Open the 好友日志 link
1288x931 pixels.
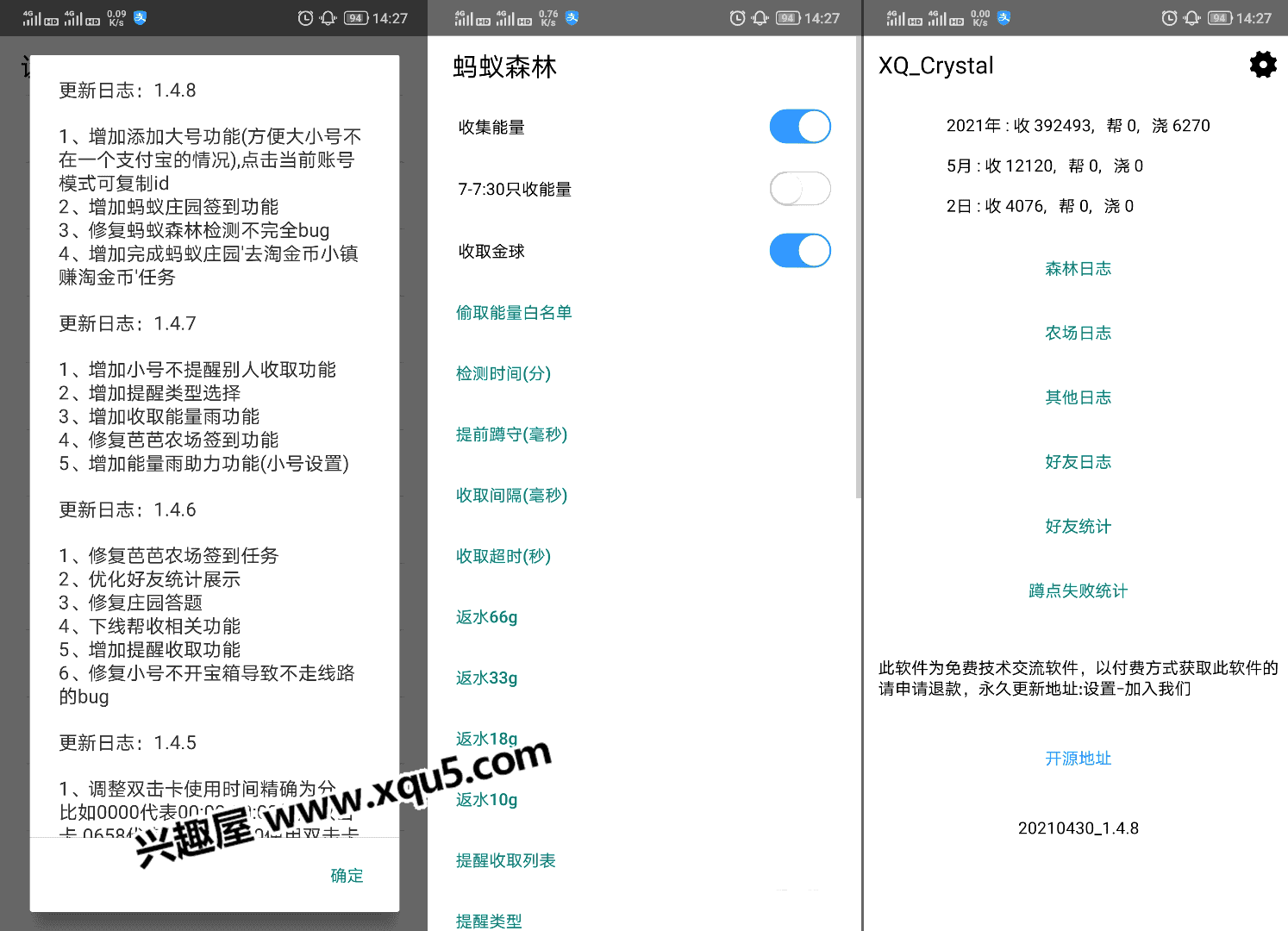1078,462
